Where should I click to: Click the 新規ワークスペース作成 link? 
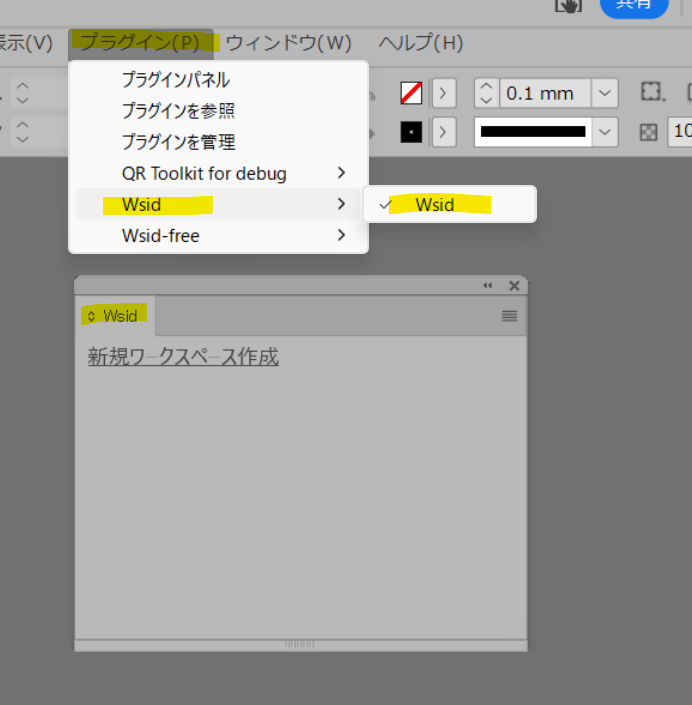pyautogui.click(x=183, y=357)
